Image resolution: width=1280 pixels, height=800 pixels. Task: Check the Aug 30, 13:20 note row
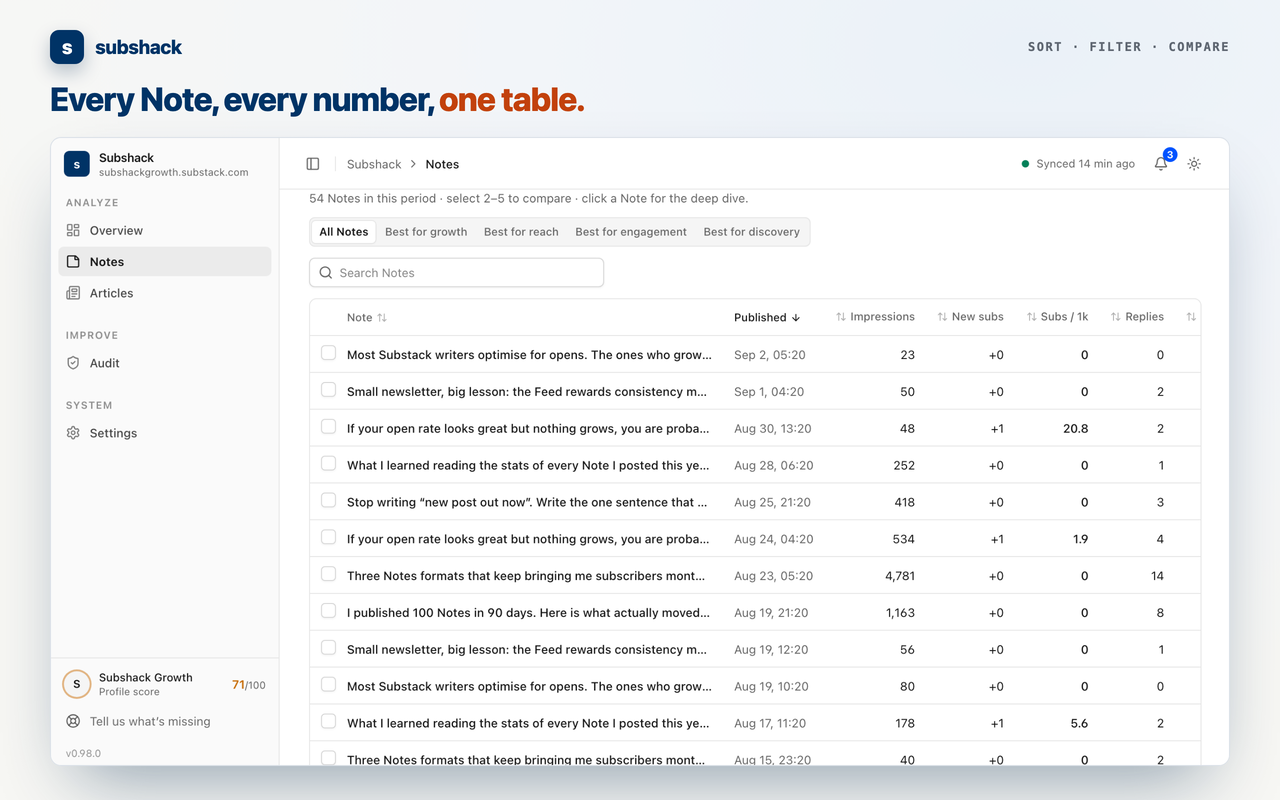click(x=328, y=427)
